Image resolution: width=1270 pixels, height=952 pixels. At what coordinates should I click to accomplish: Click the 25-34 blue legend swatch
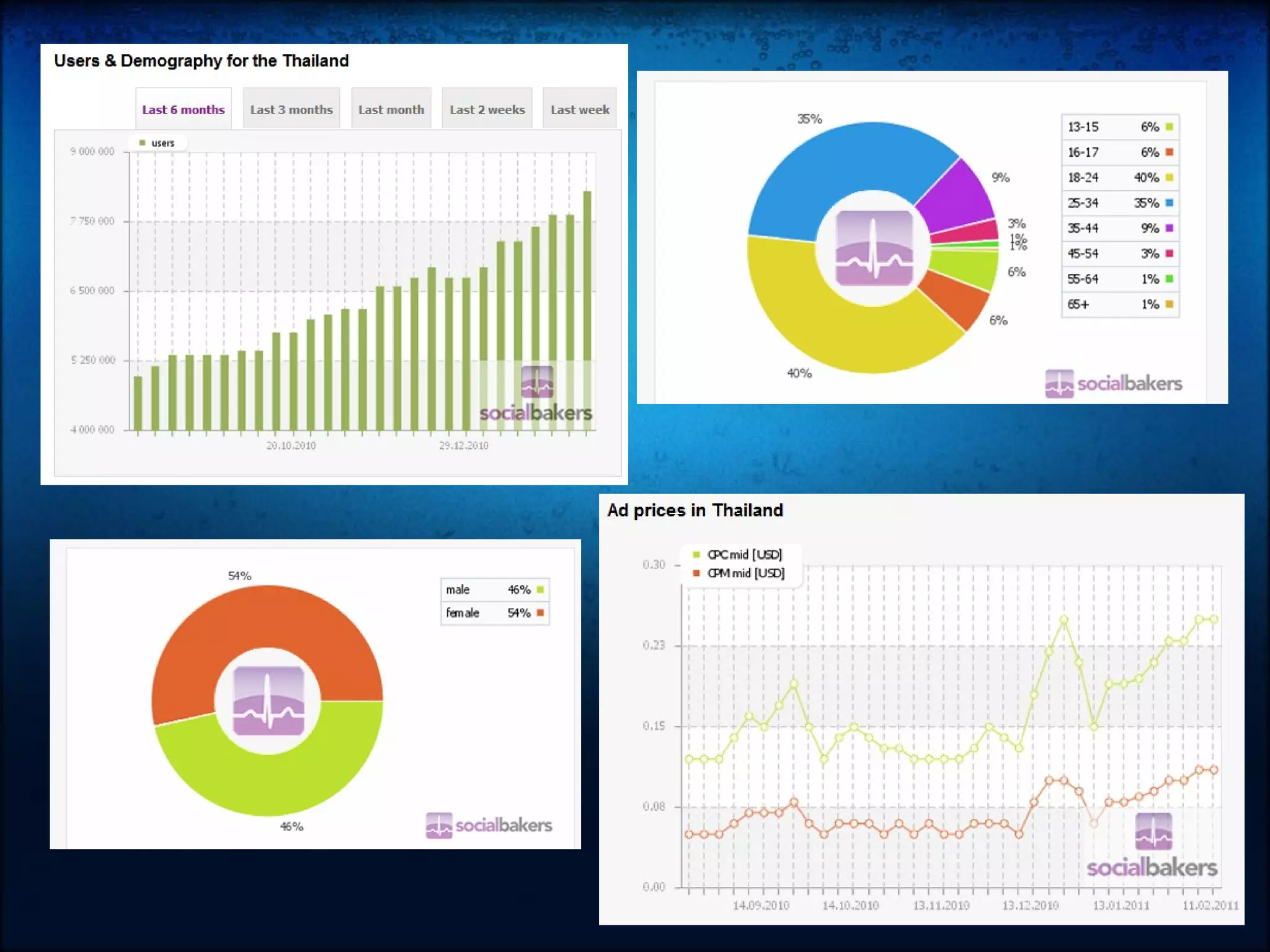1170,203
